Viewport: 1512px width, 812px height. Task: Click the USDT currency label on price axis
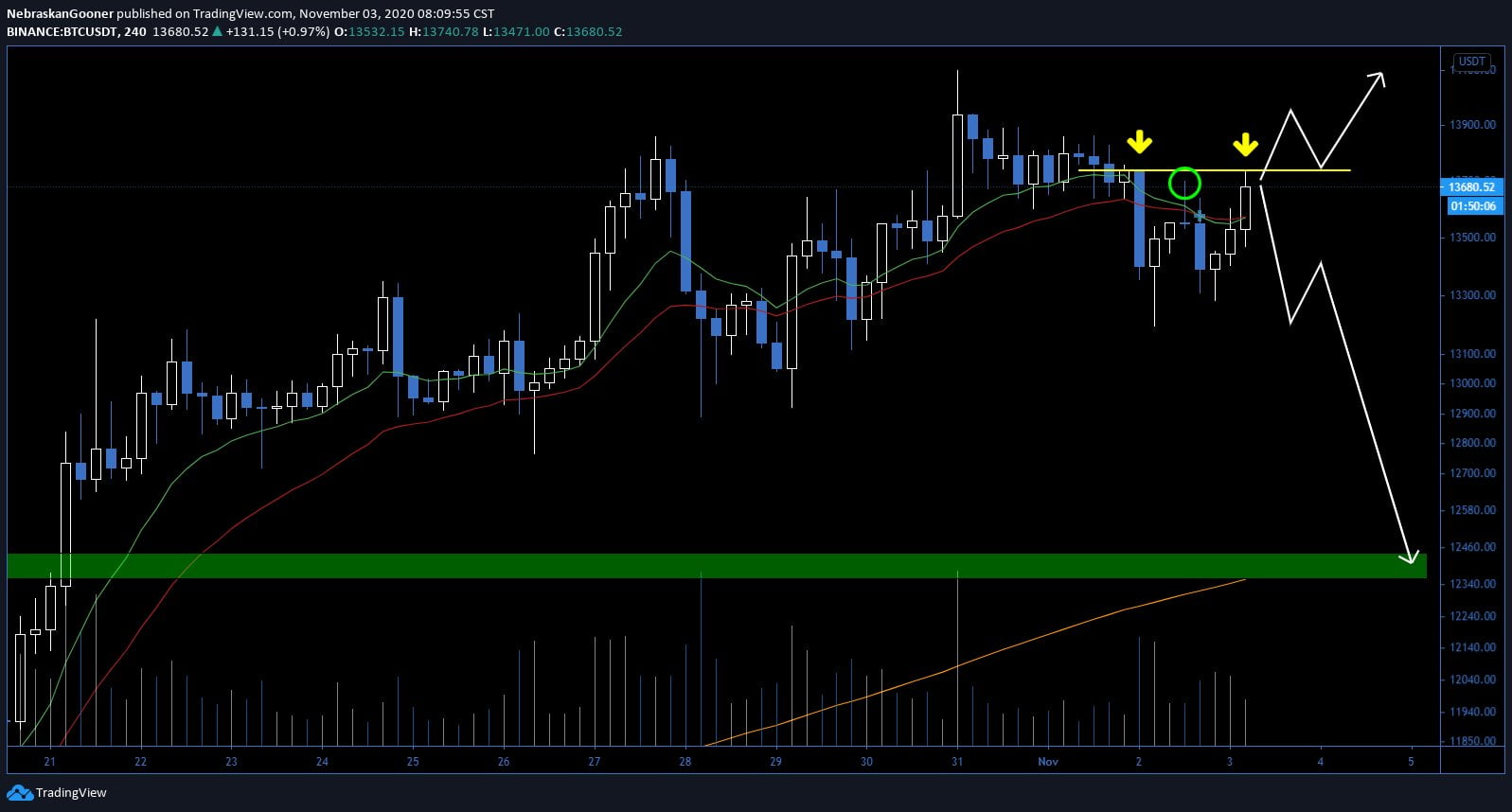point(1471,62)
